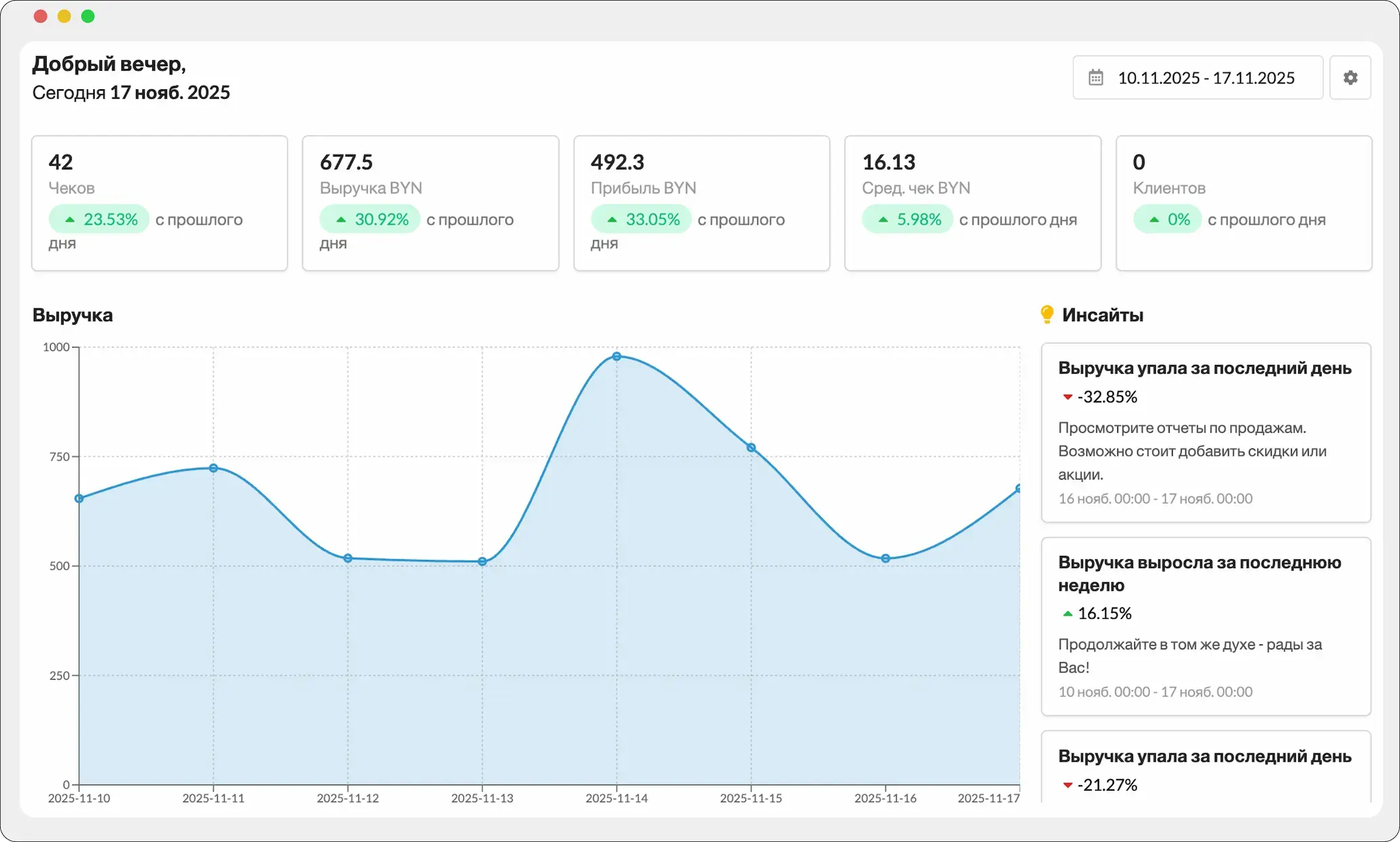Open the settings gear icon

(x=1350, y=78)
